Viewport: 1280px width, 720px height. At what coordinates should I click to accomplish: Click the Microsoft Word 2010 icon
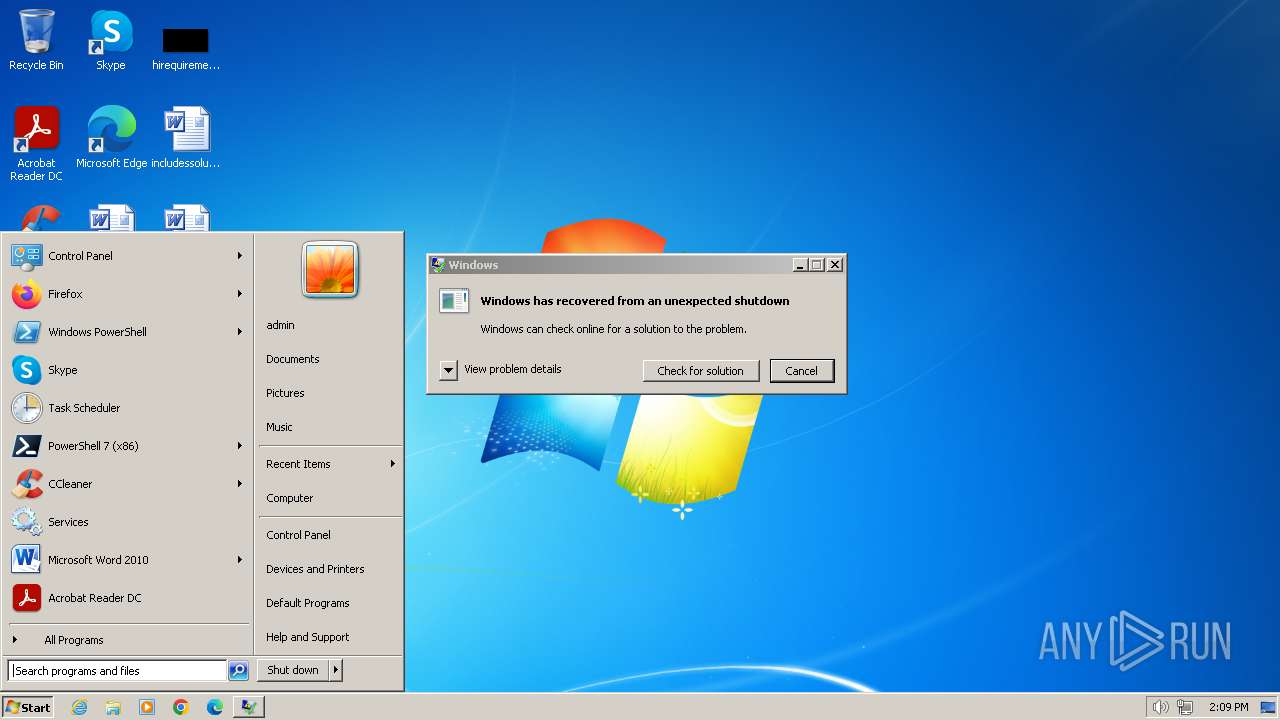pos(26,560)
